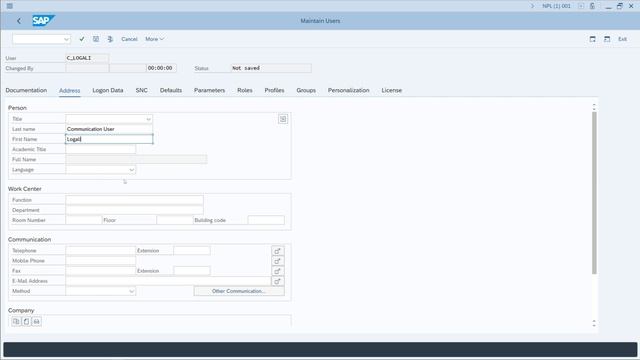The width and height of the screenshot is (640, 360).
Task: Click the Person section details icon
Action: pyautogui.click(x=283, y=119)
